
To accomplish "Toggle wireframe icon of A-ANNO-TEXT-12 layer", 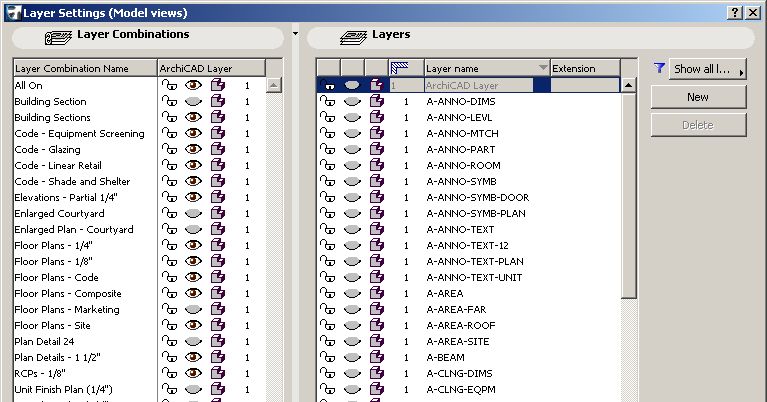I will click(x=377, y=245).
